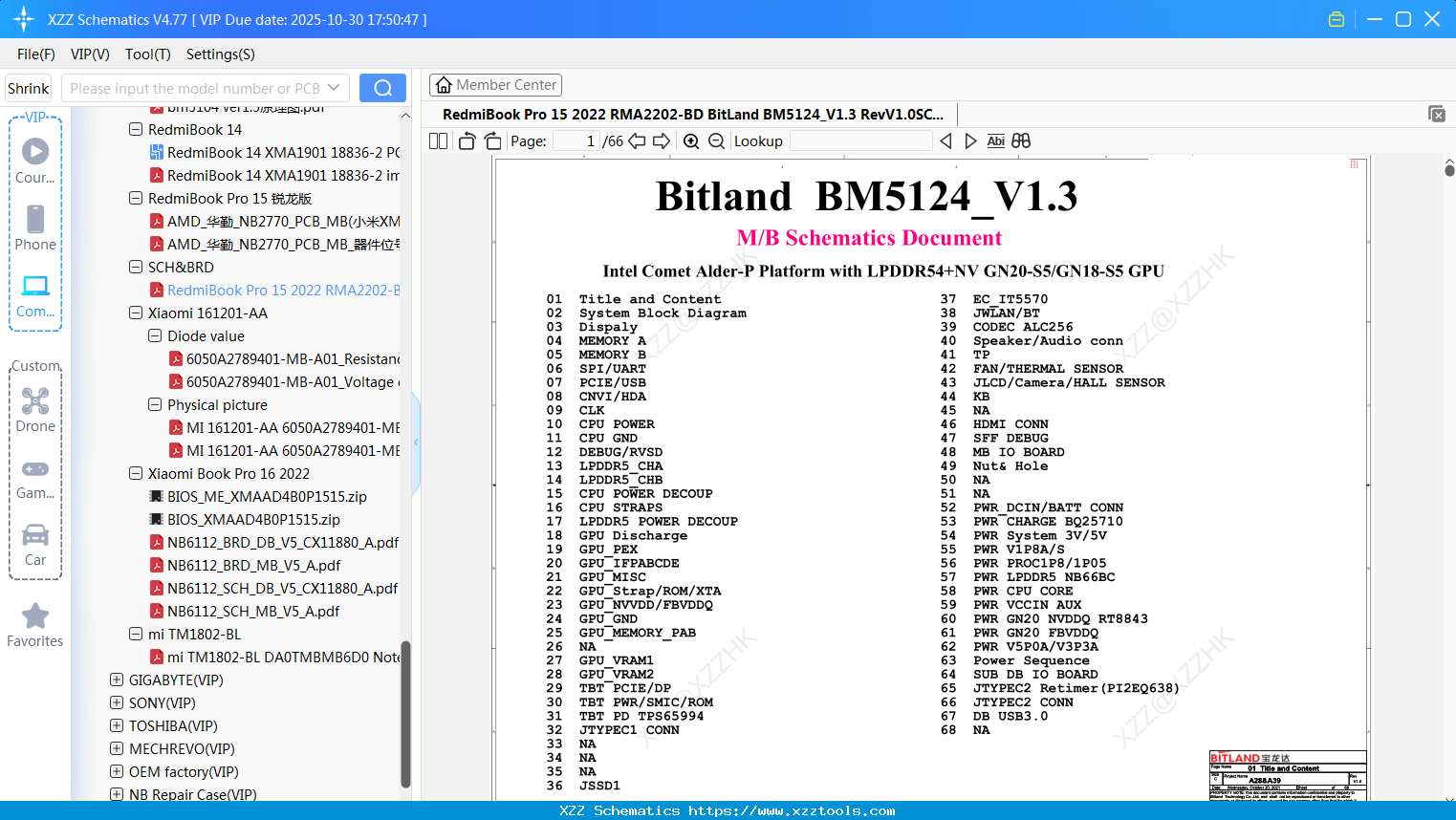This screenshot has height=820, width=1456.
Task: Expand the MECHREVO(VIP) brand node
Action: [117, 749]
